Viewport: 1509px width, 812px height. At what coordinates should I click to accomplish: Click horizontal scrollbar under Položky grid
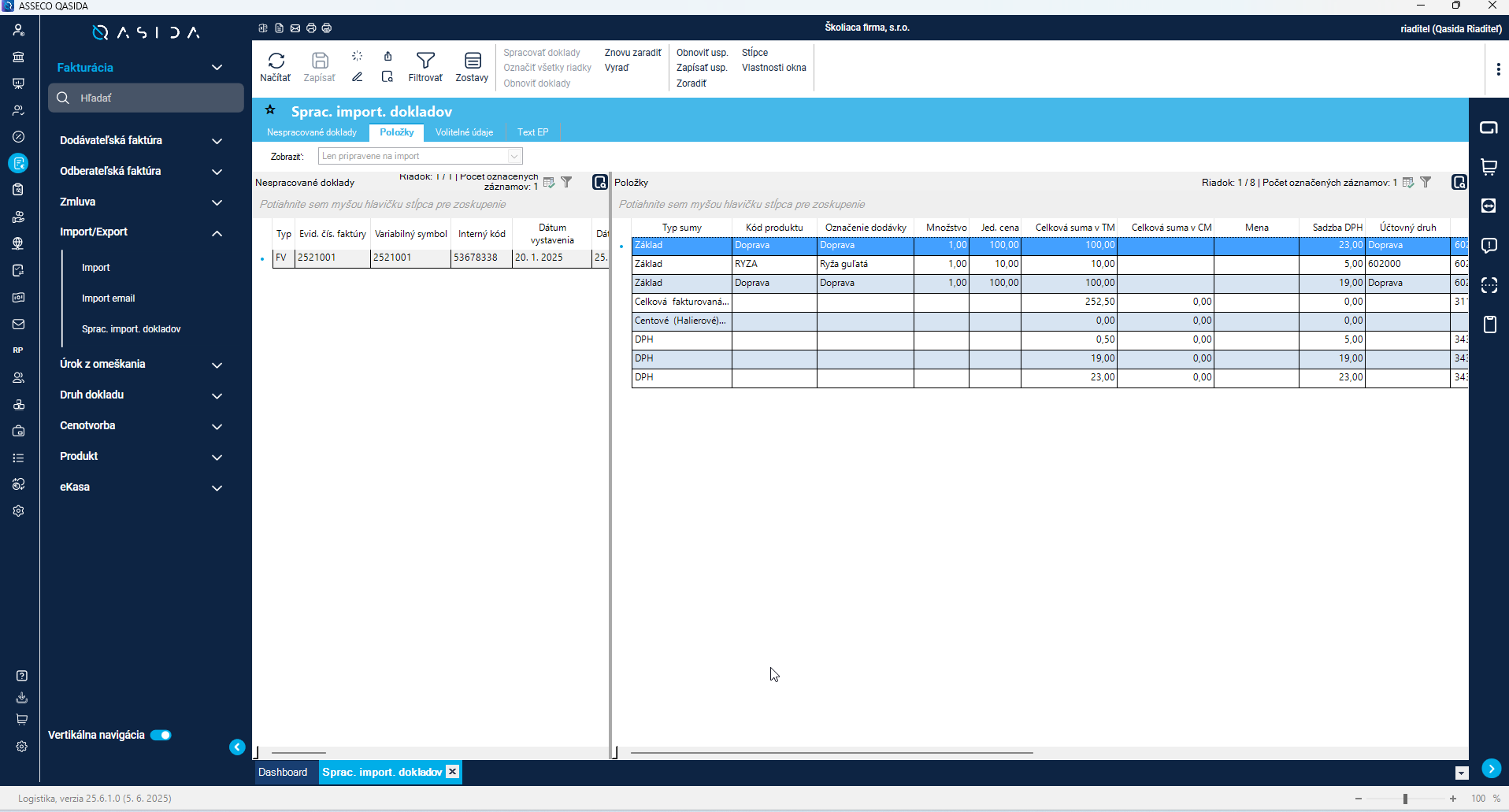[x=832, y=753]
